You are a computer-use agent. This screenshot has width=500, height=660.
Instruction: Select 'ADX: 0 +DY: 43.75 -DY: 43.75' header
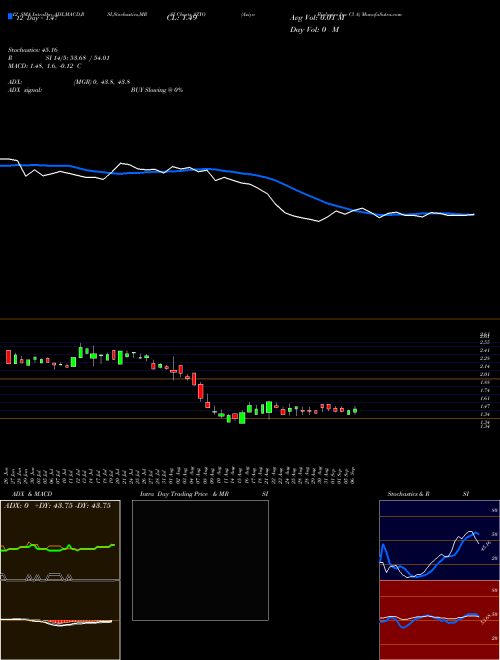coord(57,506)
